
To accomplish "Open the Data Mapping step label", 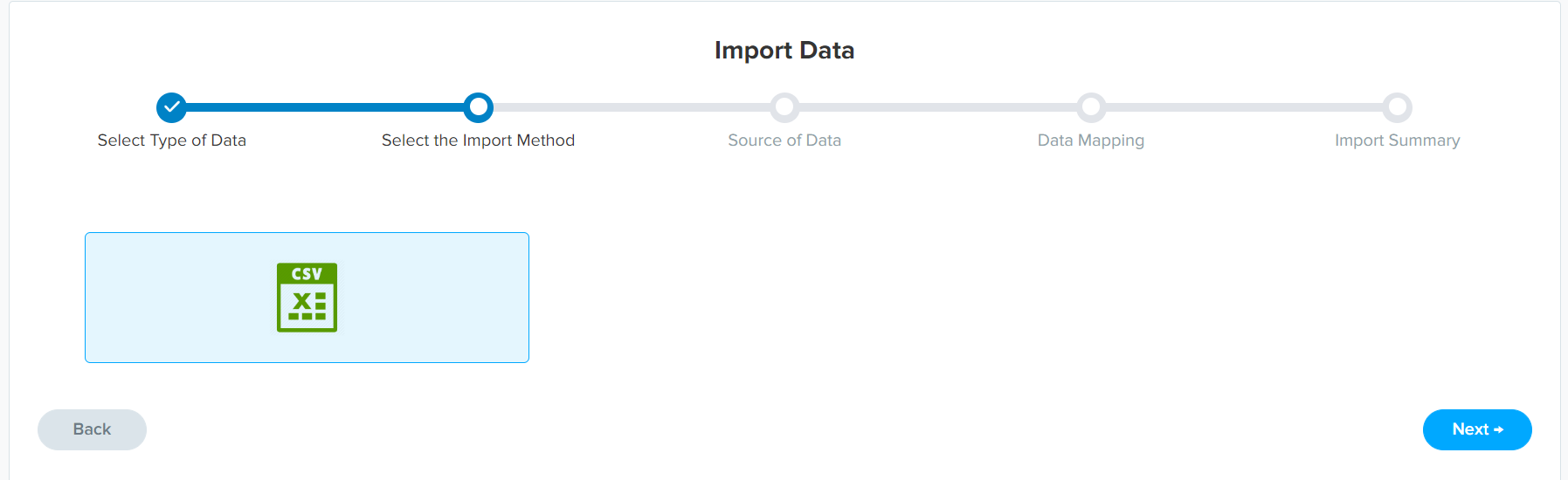I will pyautogui.click(x=1091, y=141).
